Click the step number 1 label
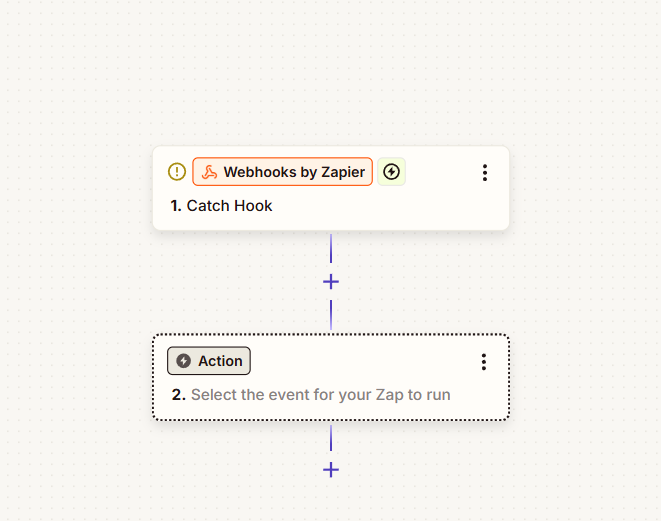The width and height of the screenshot is (661, 521). tap(176, 206)
